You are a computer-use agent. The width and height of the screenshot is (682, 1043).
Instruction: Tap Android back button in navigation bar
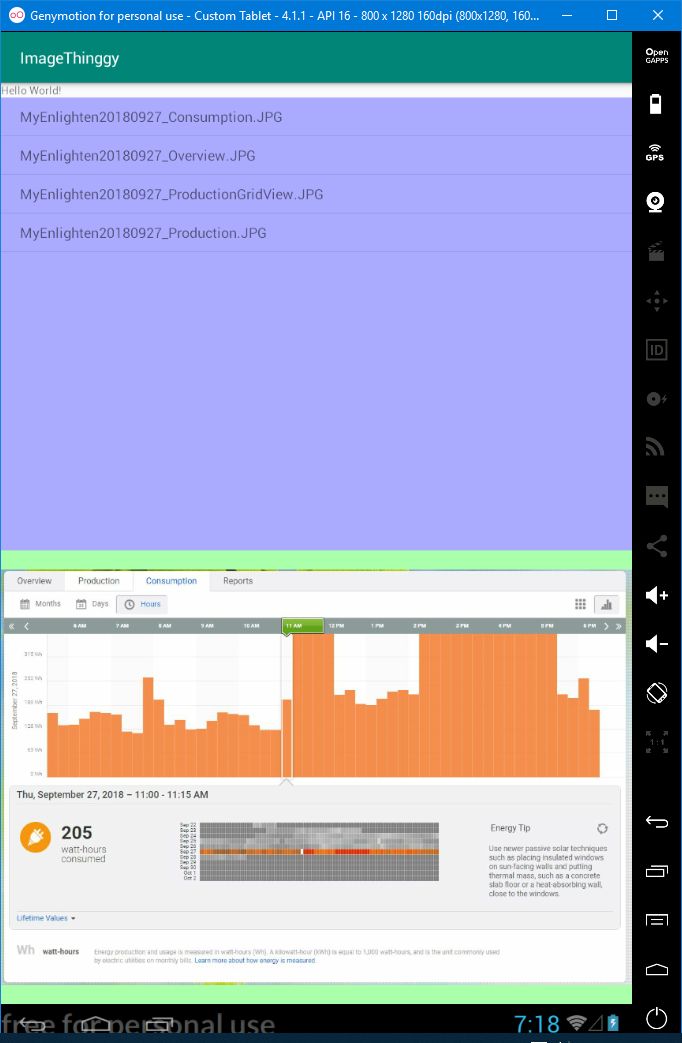[31, 1023]
